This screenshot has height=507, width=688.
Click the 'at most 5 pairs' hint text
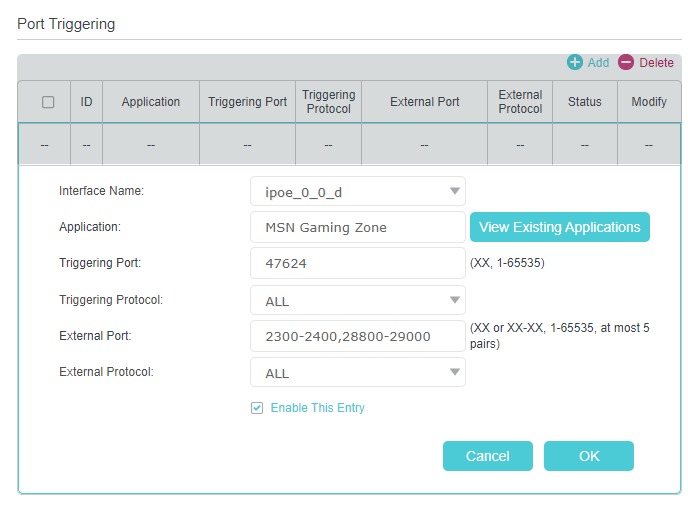pos(559,336)
